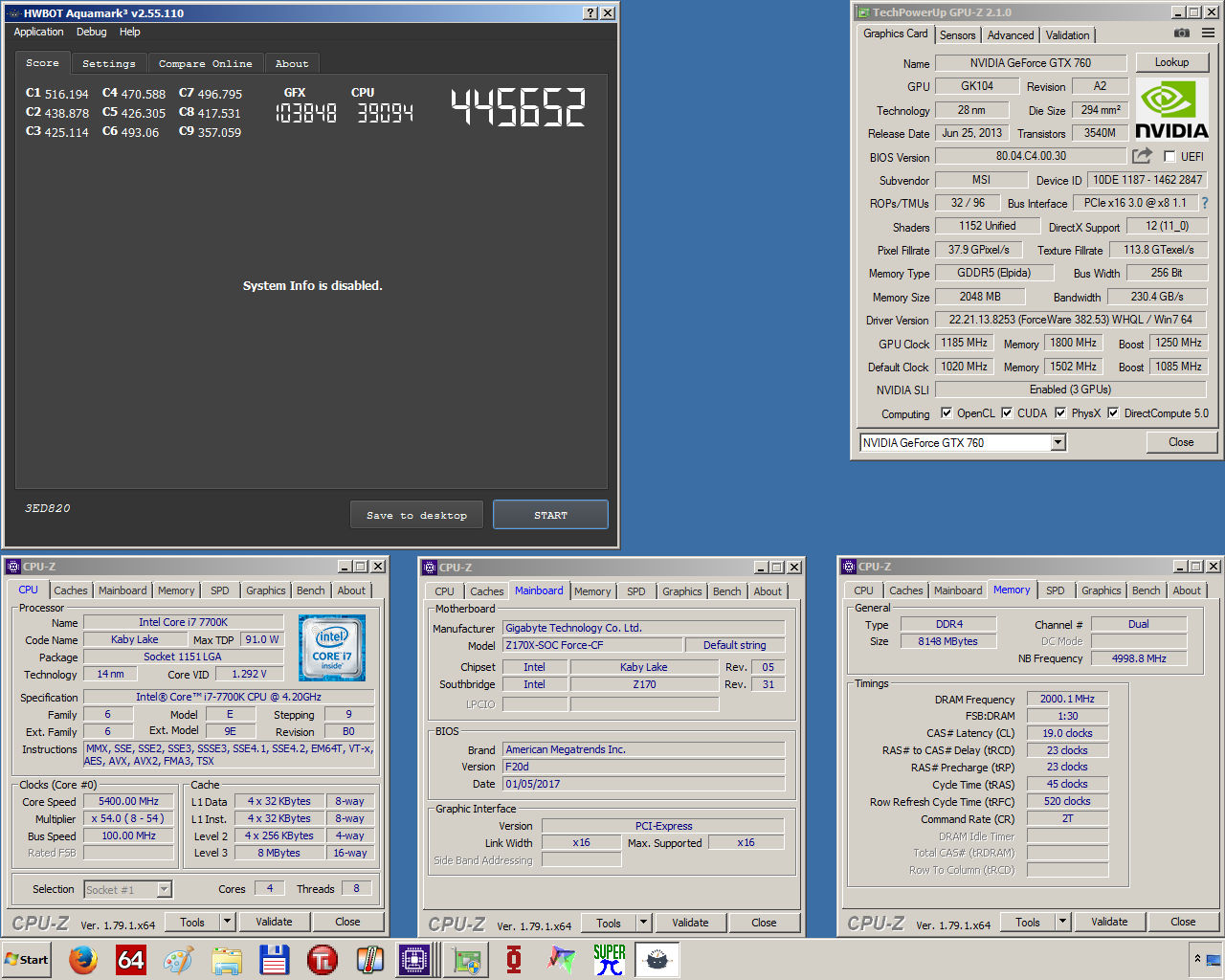This screenshot has height=980, width=1225.
Task: Open the Bench tab in the Mainboard window
Action: click(727, 591)
